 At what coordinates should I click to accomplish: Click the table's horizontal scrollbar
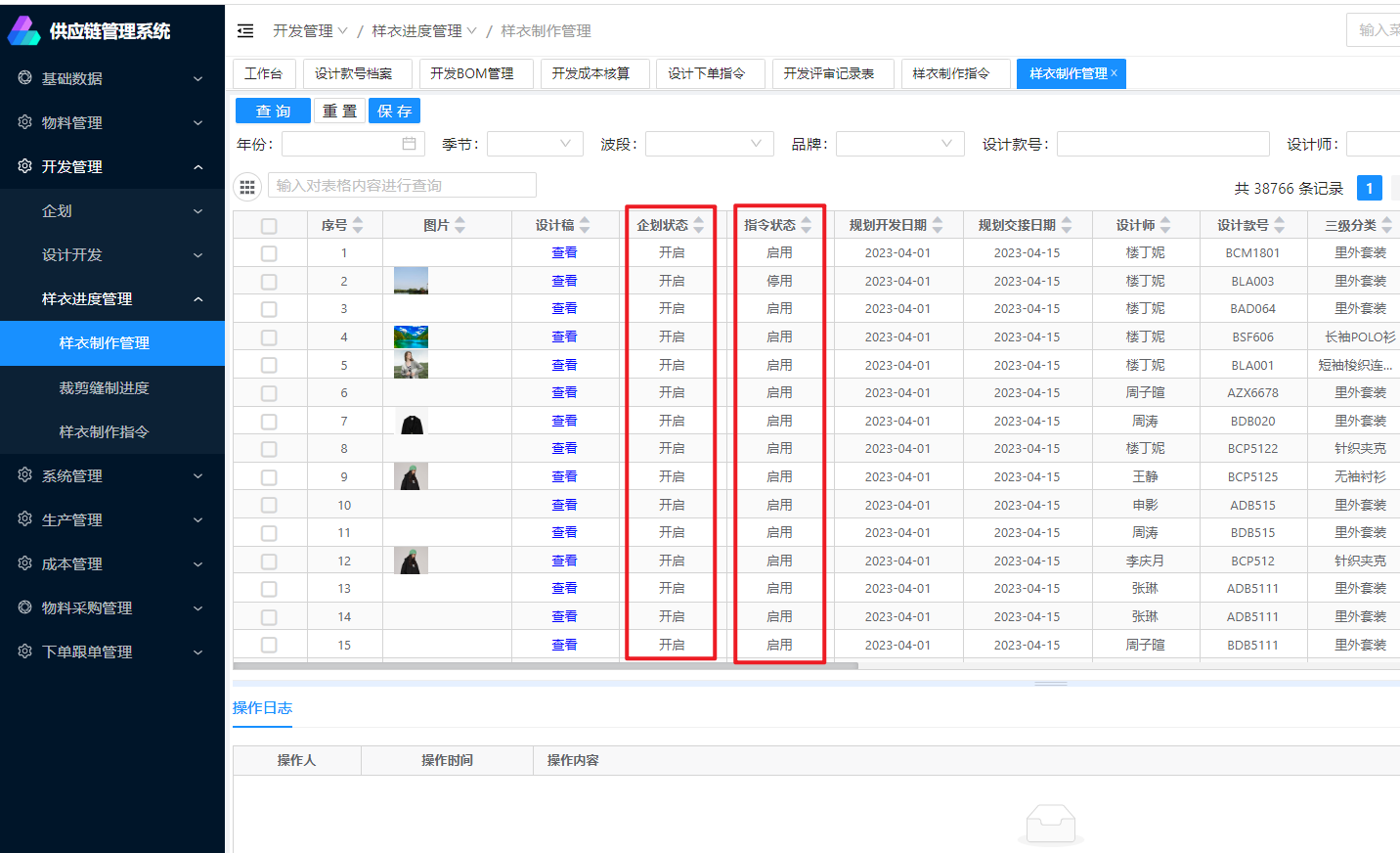tap(546, 666)
